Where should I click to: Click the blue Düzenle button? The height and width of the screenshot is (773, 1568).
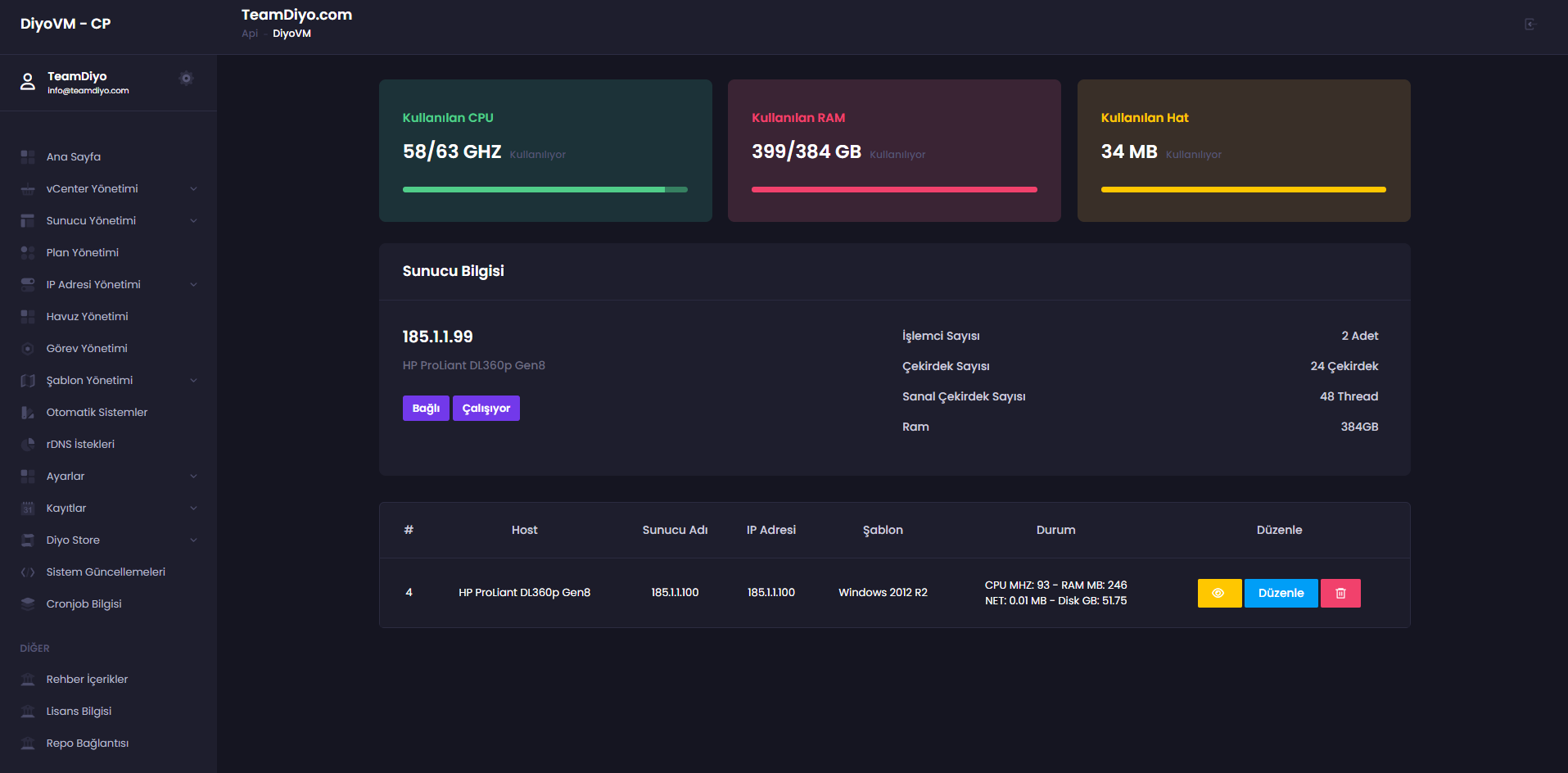pyautogui.click(x=1281, y=593)
